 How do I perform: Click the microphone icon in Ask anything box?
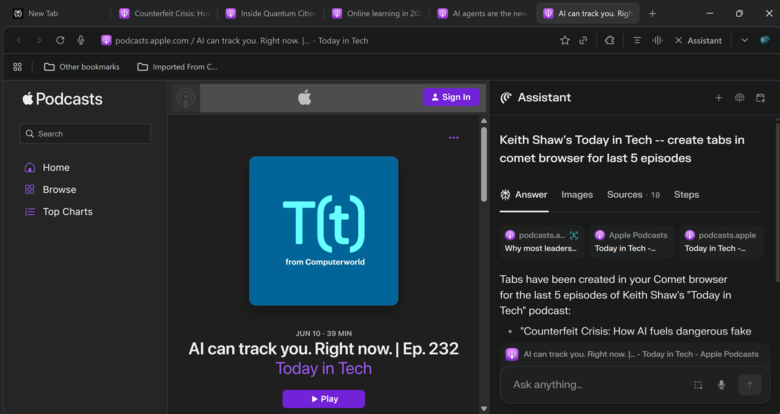pyautogui.click(x=721, y=384)
